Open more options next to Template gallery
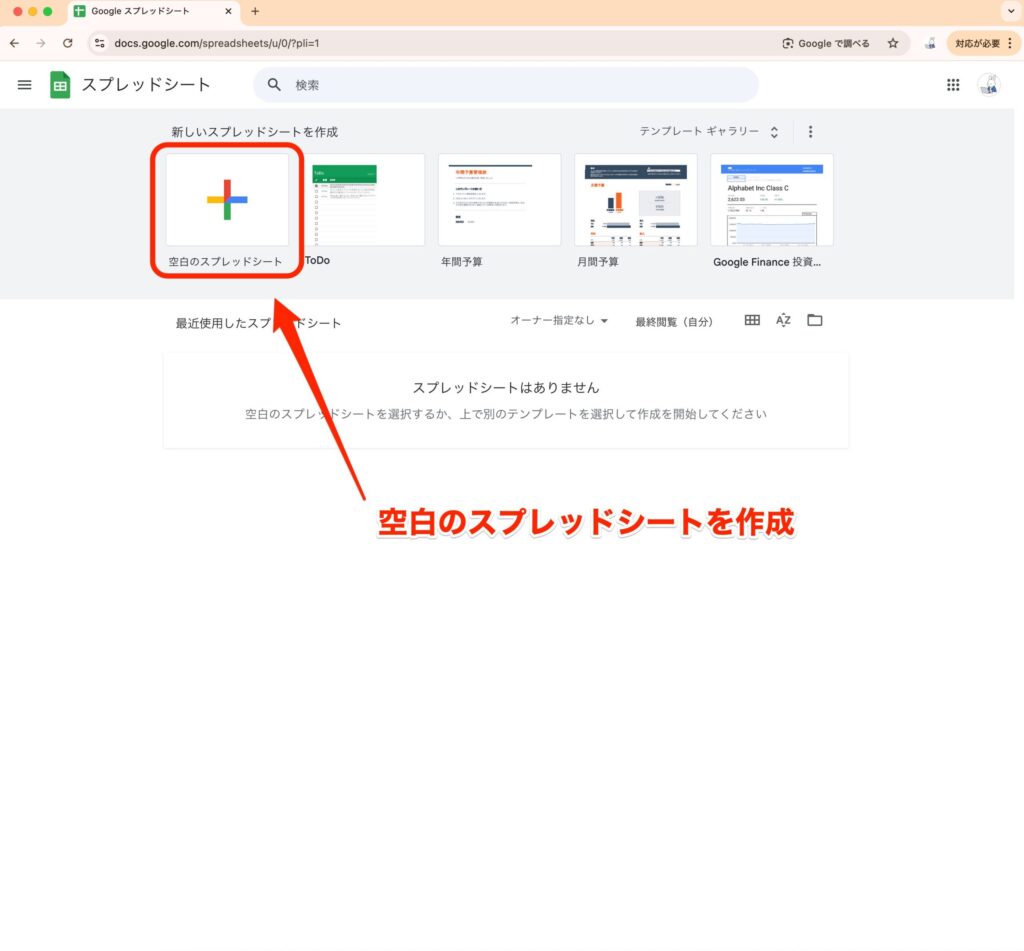This screenshot has width=1024, height=951. click(x=811, y=131)
